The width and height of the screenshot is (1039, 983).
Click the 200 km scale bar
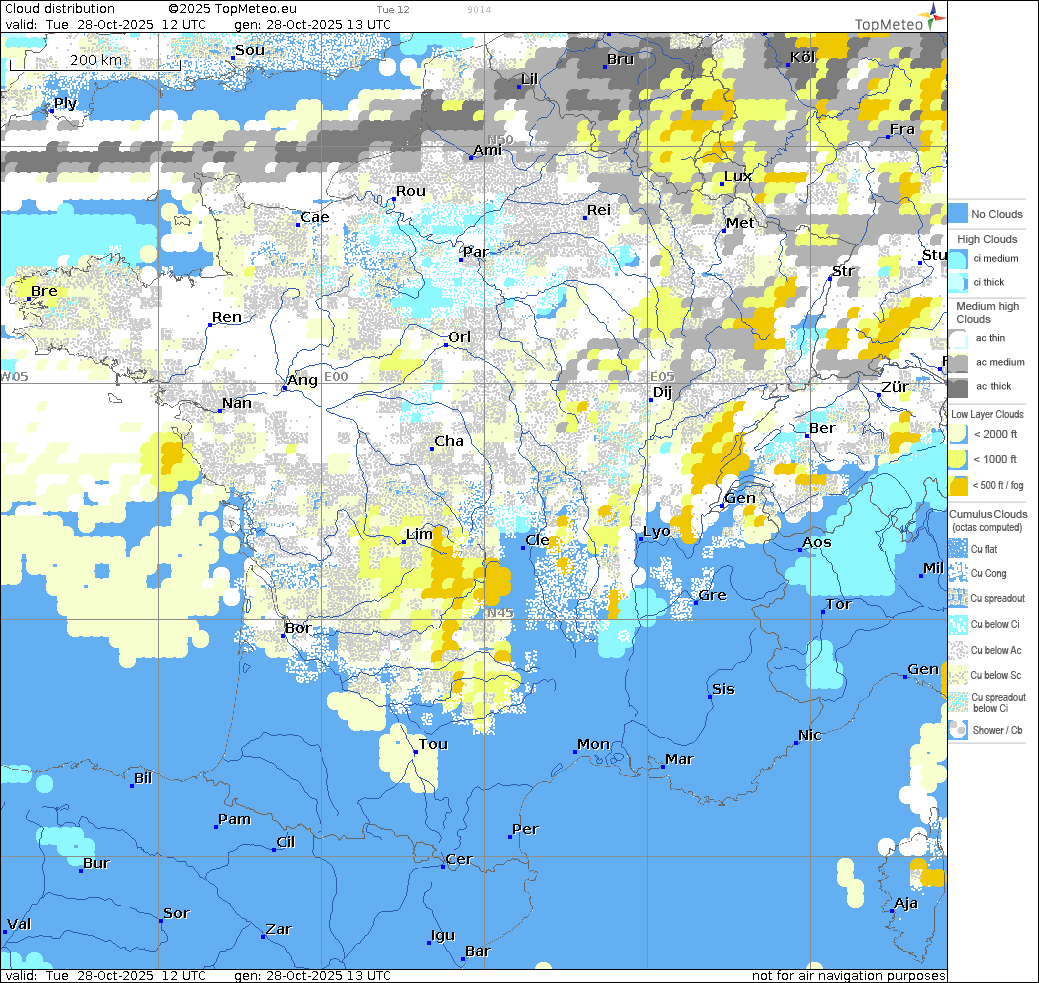(95, 62)
